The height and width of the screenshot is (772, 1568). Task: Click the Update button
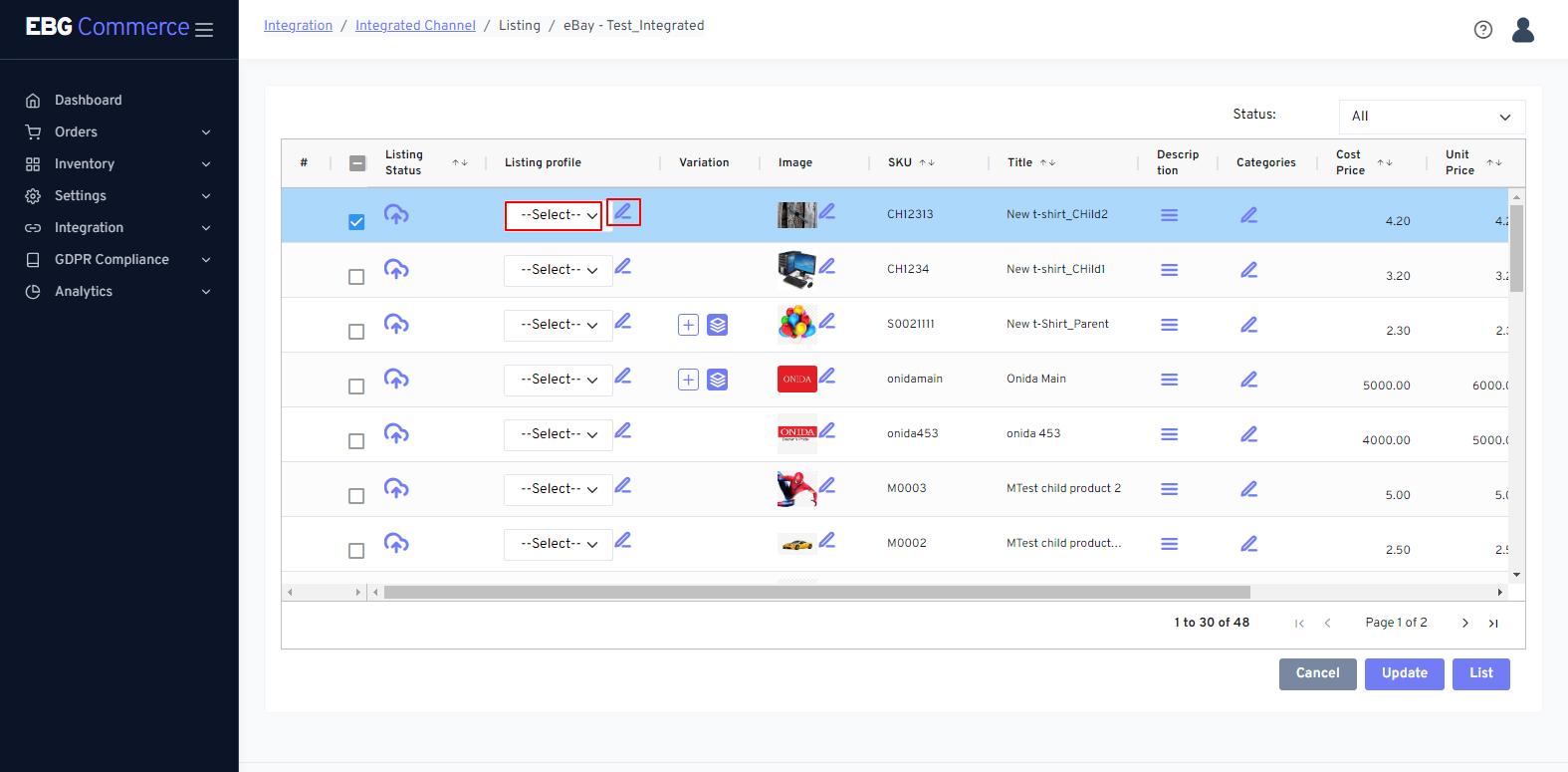click(x=1404, y=673)
